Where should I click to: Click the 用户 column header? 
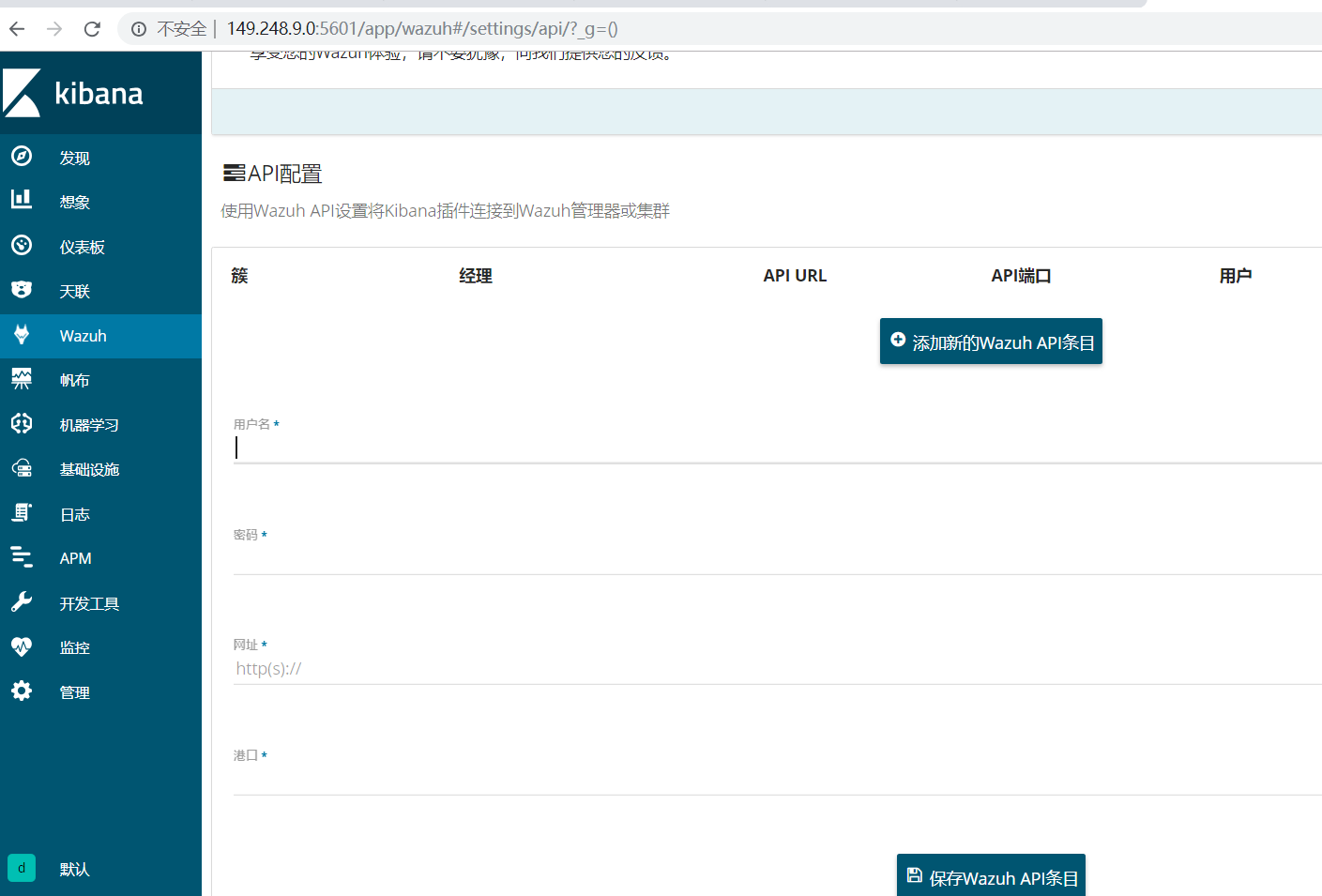pyautogui.click(x=1236, y=276)
